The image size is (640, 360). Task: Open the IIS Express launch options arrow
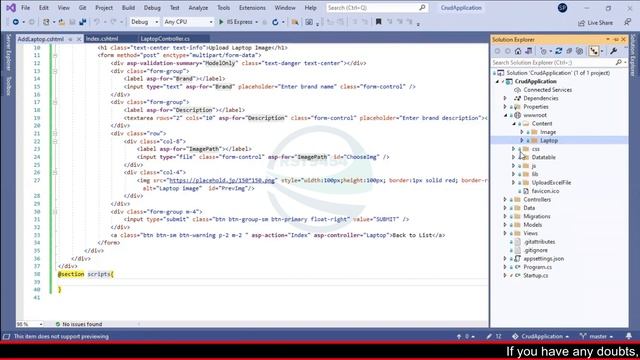pyautogui.click(x=256, y=22)
